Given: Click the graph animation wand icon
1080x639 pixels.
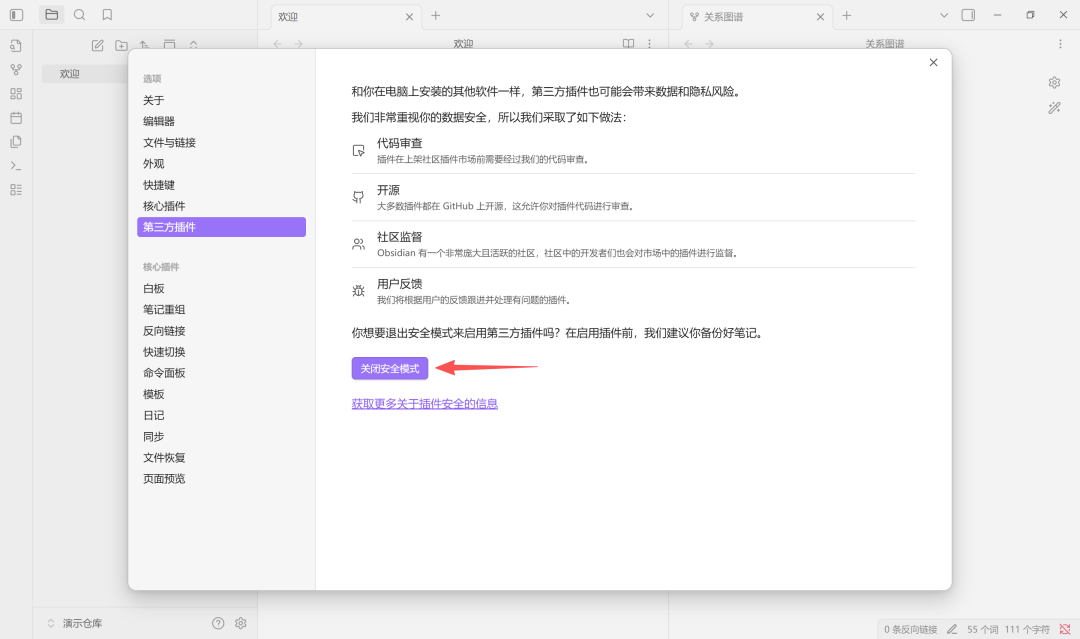Looking at the screenshot, I should [x=1055, y=108].
